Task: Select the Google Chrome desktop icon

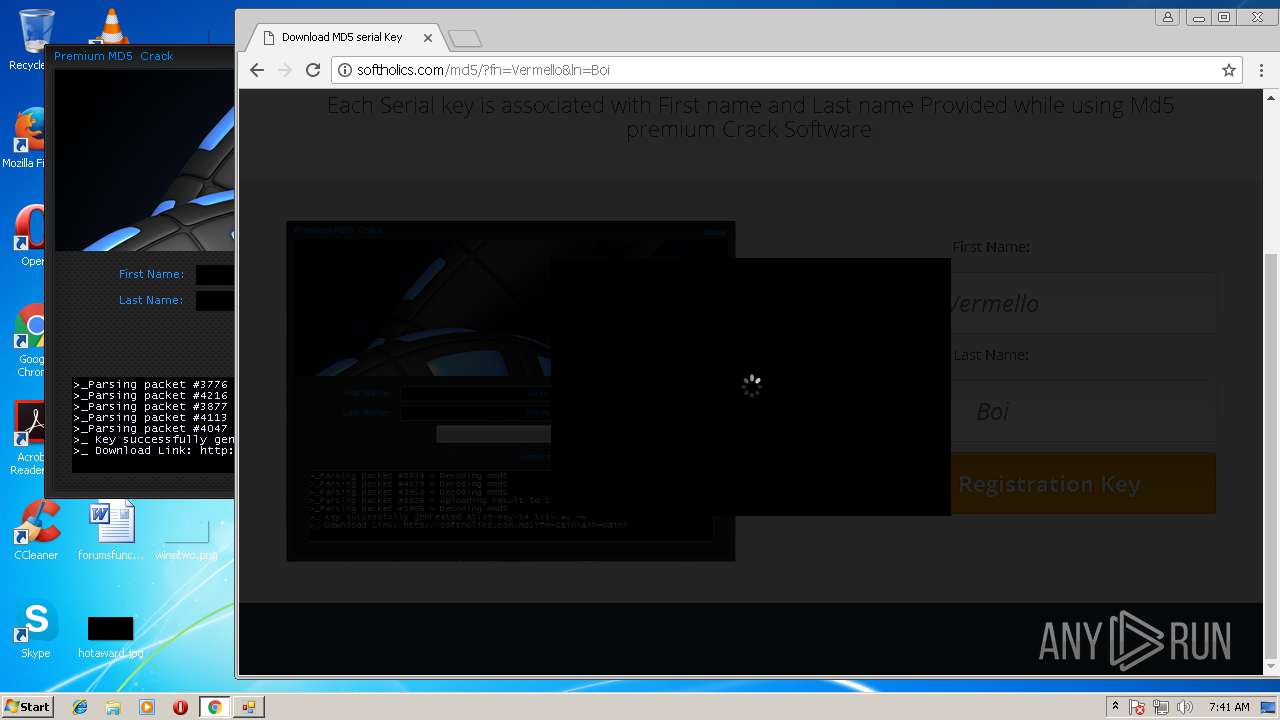Action: 30,340
